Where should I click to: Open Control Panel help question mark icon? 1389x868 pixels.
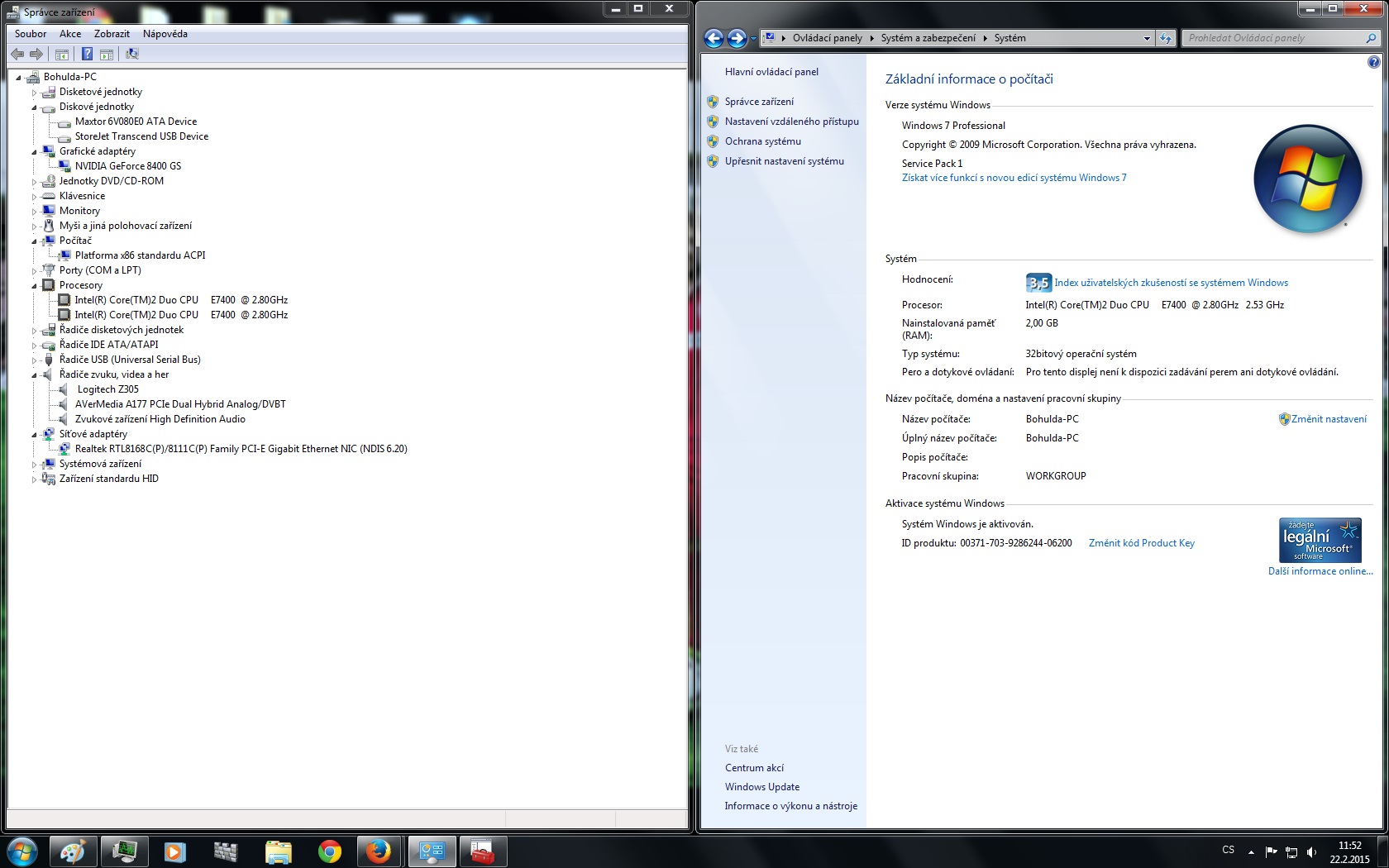(x=1373, y=62)
